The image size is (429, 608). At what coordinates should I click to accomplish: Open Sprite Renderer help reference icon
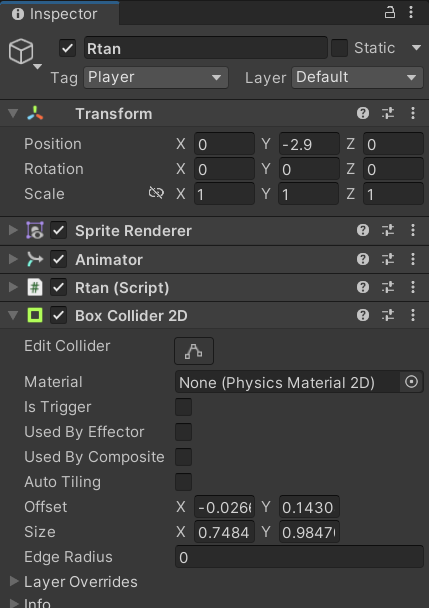[363, 230]
